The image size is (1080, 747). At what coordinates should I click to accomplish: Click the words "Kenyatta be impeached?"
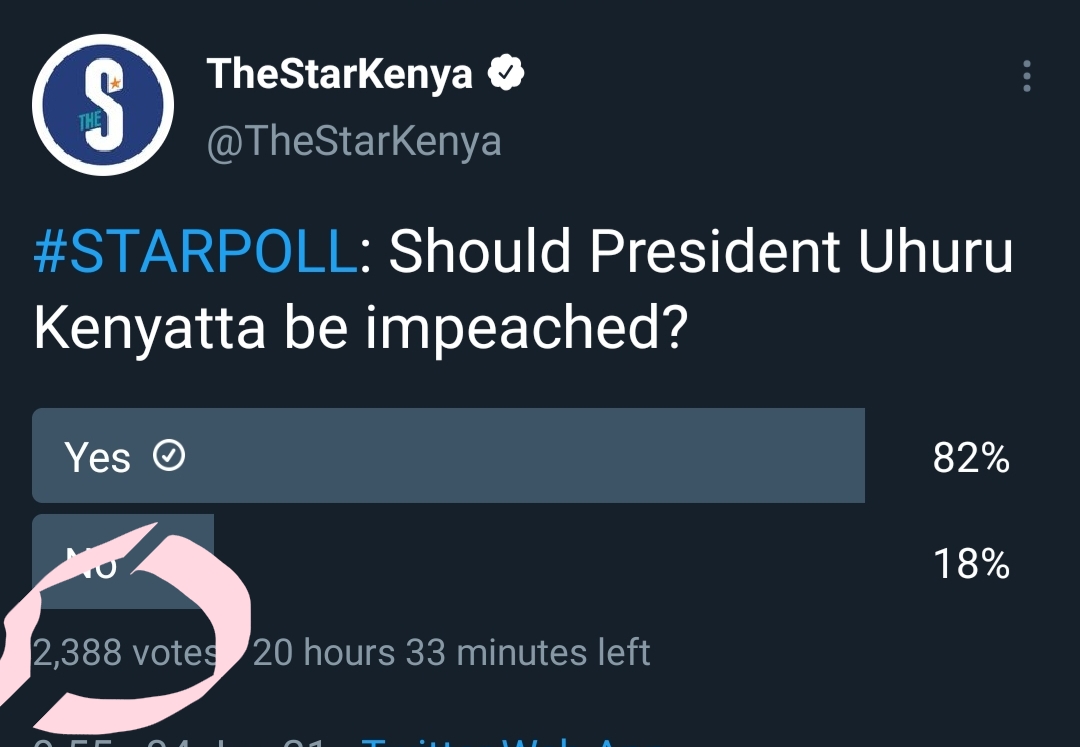tap(361, 329)
